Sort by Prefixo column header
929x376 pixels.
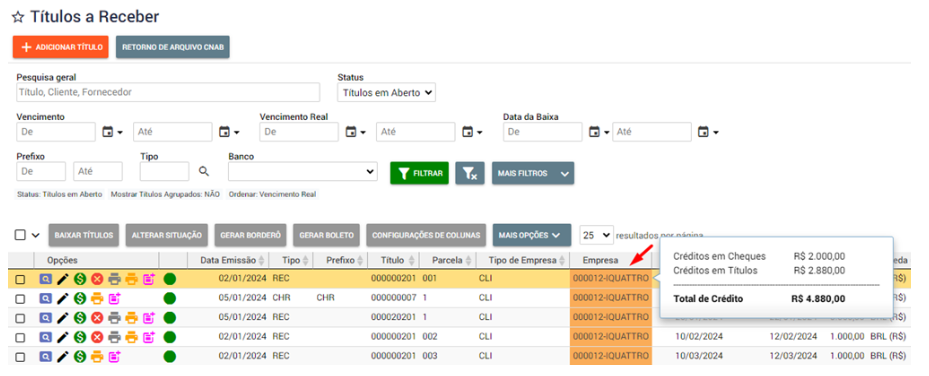point(339,260)
